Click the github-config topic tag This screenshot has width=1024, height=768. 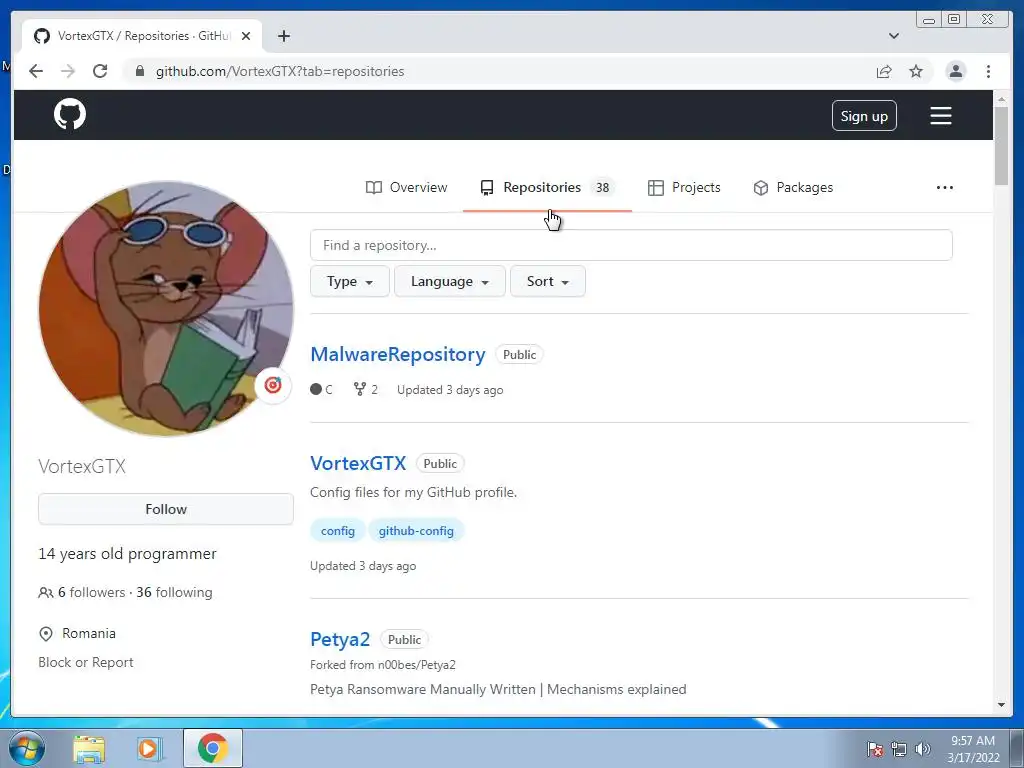416,531
